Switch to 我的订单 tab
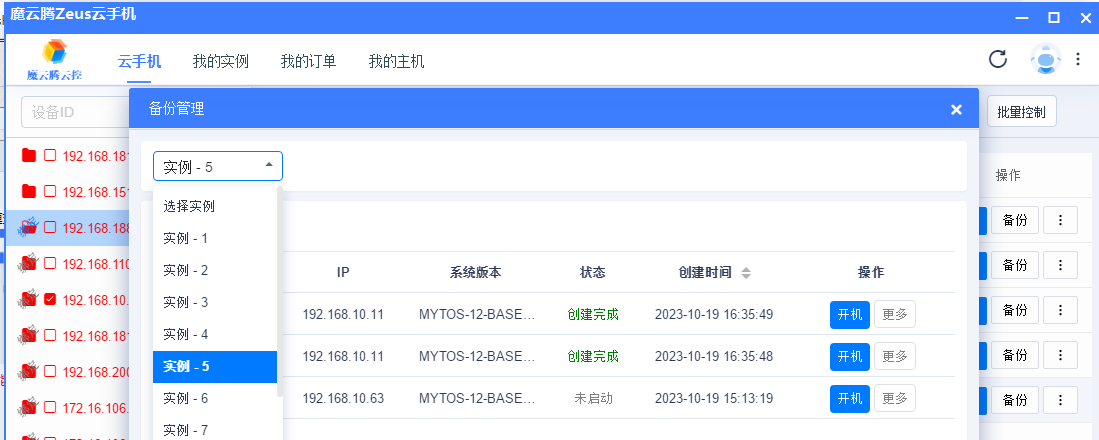 click(x=308, y=62)
